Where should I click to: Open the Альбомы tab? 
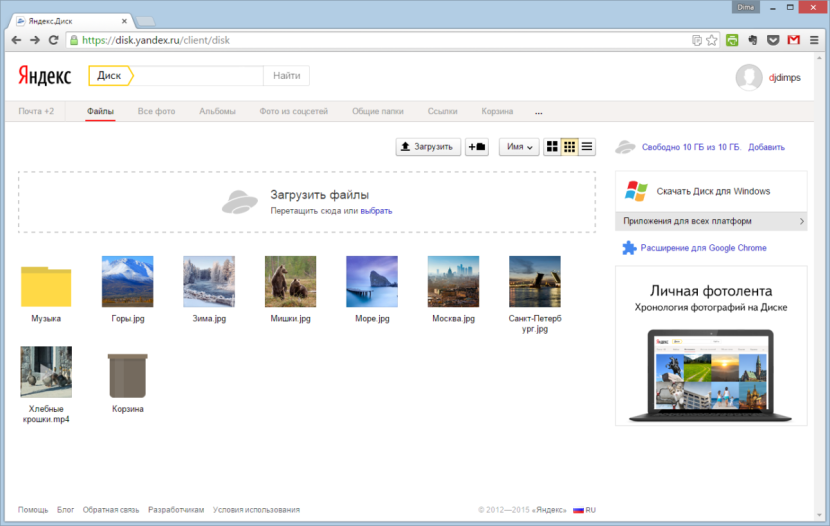(217, 112)
